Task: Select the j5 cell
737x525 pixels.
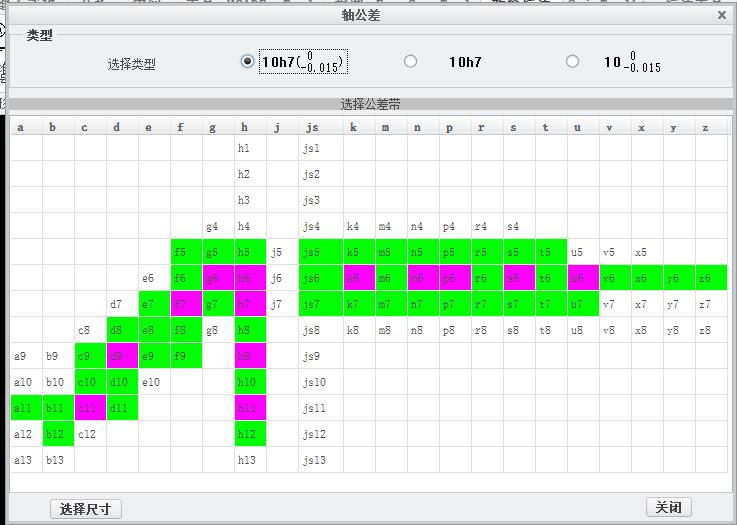Action: tap(282, 252)
